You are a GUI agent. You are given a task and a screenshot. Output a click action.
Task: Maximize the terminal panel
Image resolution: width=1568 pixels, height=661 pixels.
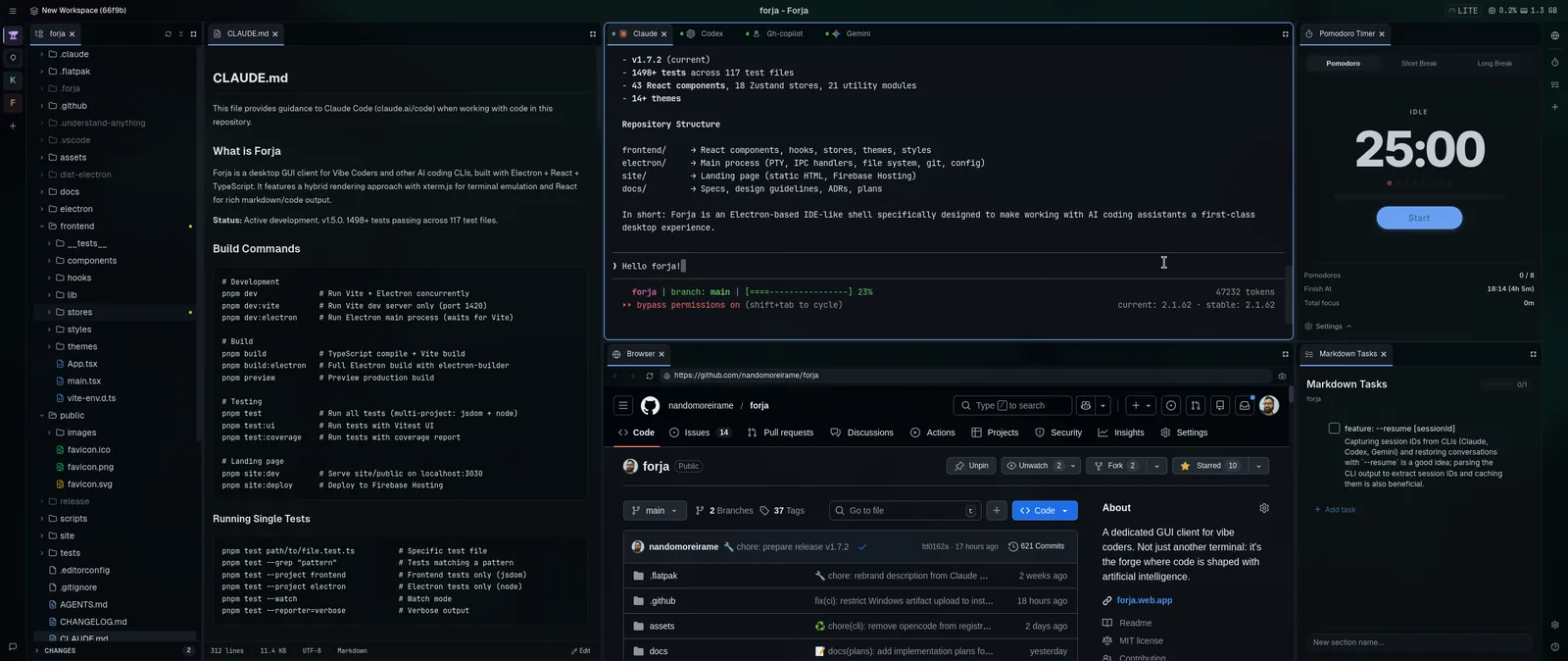point(1285,33)
